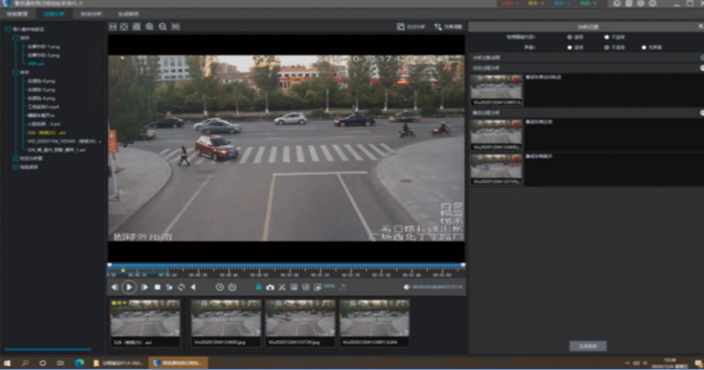Expand the last folder node in file tree

tap(16, 167)
